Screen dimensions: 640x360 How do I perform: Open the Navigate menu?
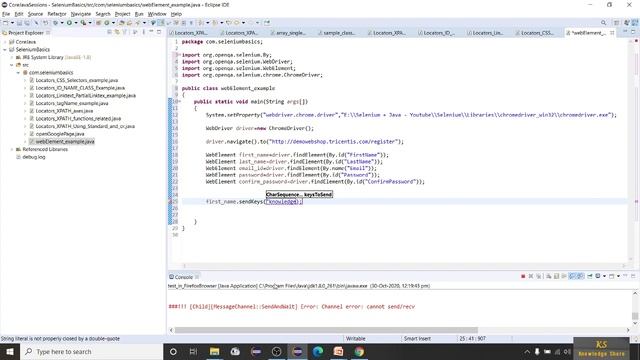coord(81,14)
